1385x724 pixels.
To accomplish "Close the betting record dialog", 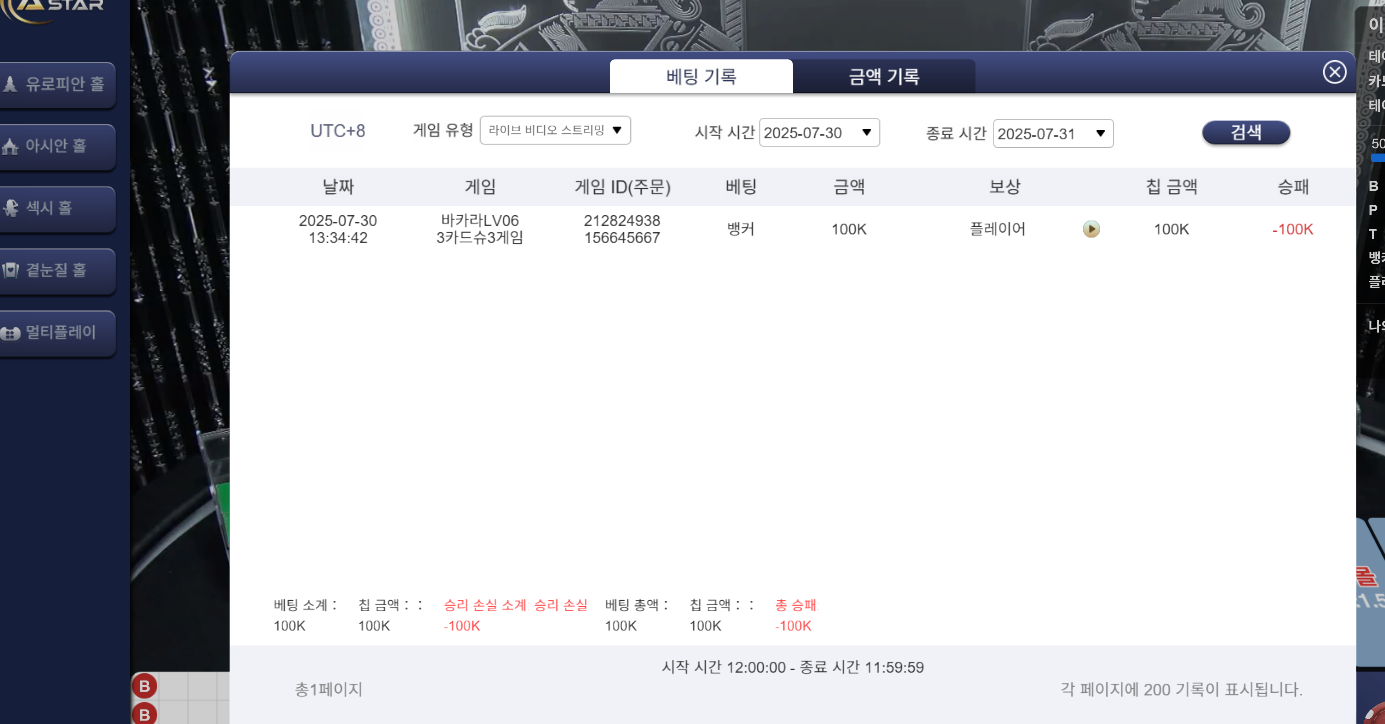I will point(1334,72).
